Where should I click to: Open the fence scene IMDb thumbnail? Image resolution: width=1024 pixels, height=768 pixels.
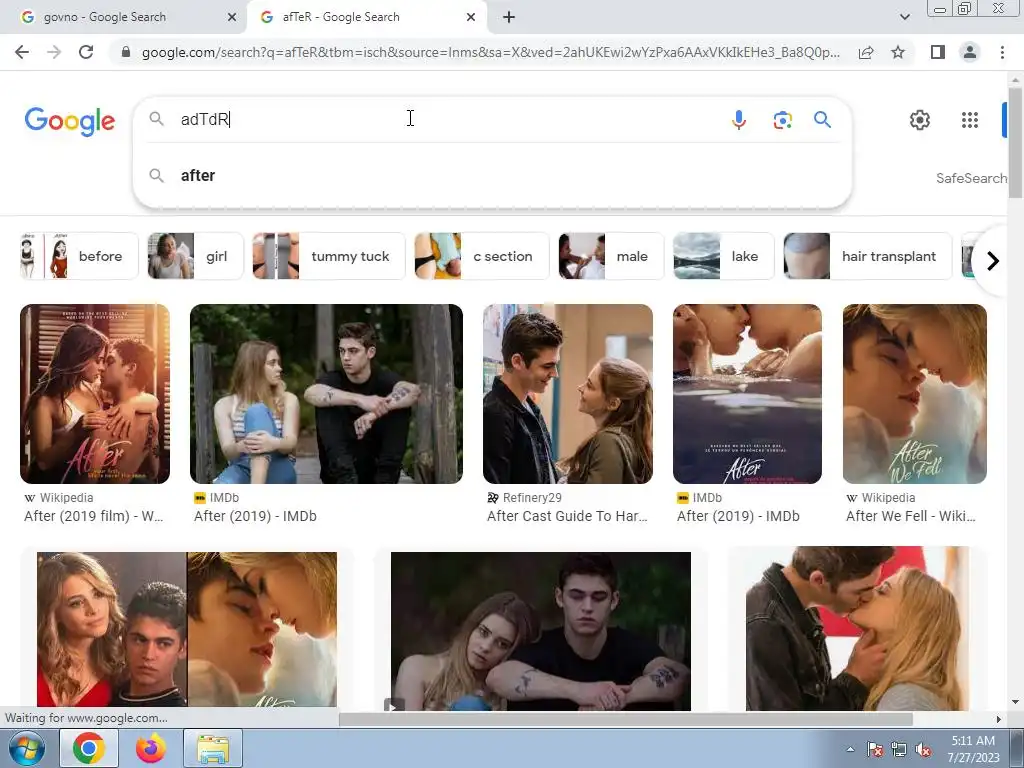[x=327, y=394]
